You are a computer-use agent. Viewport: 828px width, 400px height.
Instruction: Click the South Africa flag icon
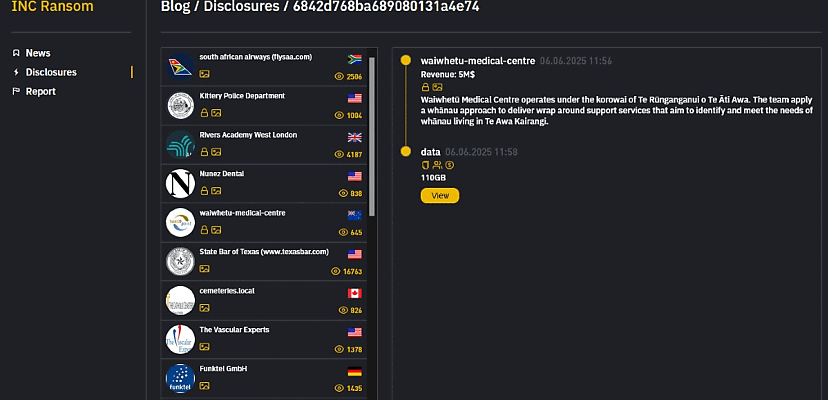click(x=355, y=59)
